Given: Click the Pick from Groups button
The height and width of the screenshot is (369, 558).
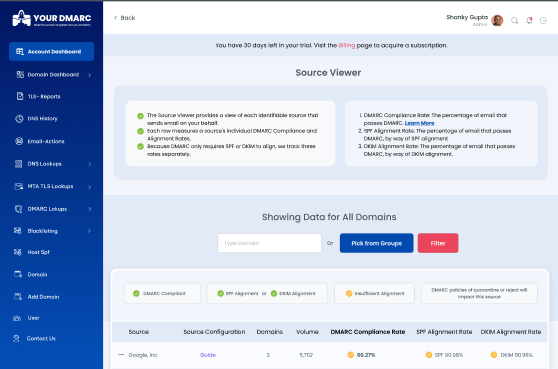Looking at the screenshot, I should click(377, 243).
